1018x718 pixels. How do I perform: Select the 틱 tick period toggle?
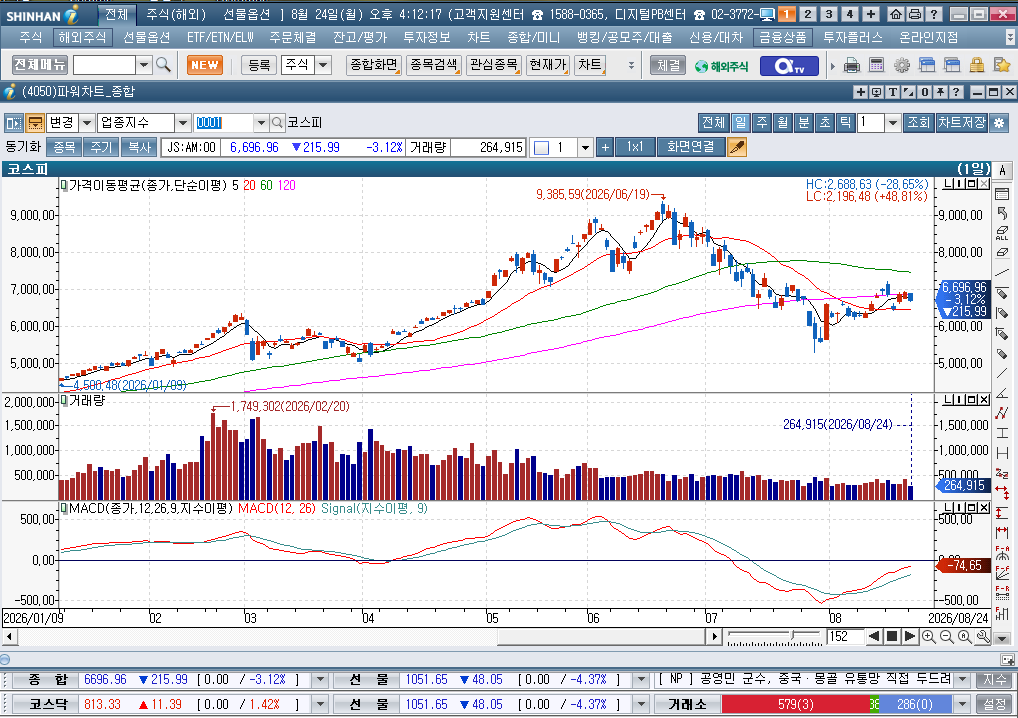845,123
